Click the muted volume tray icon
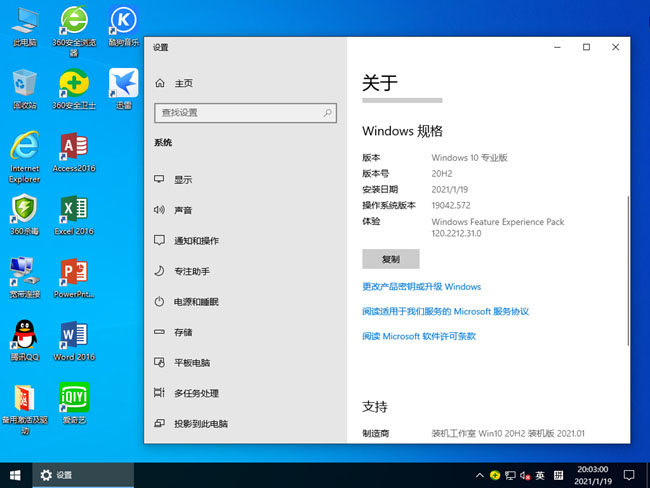This screenshot has width=650, height=488. (525, 476)
